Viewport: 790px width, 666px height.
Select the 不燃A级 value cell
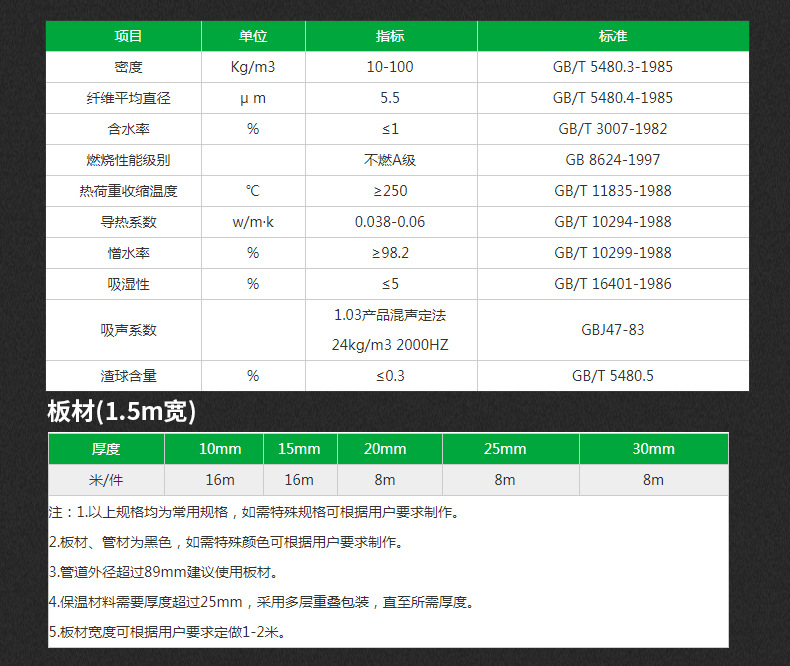(x=389, y=160)
